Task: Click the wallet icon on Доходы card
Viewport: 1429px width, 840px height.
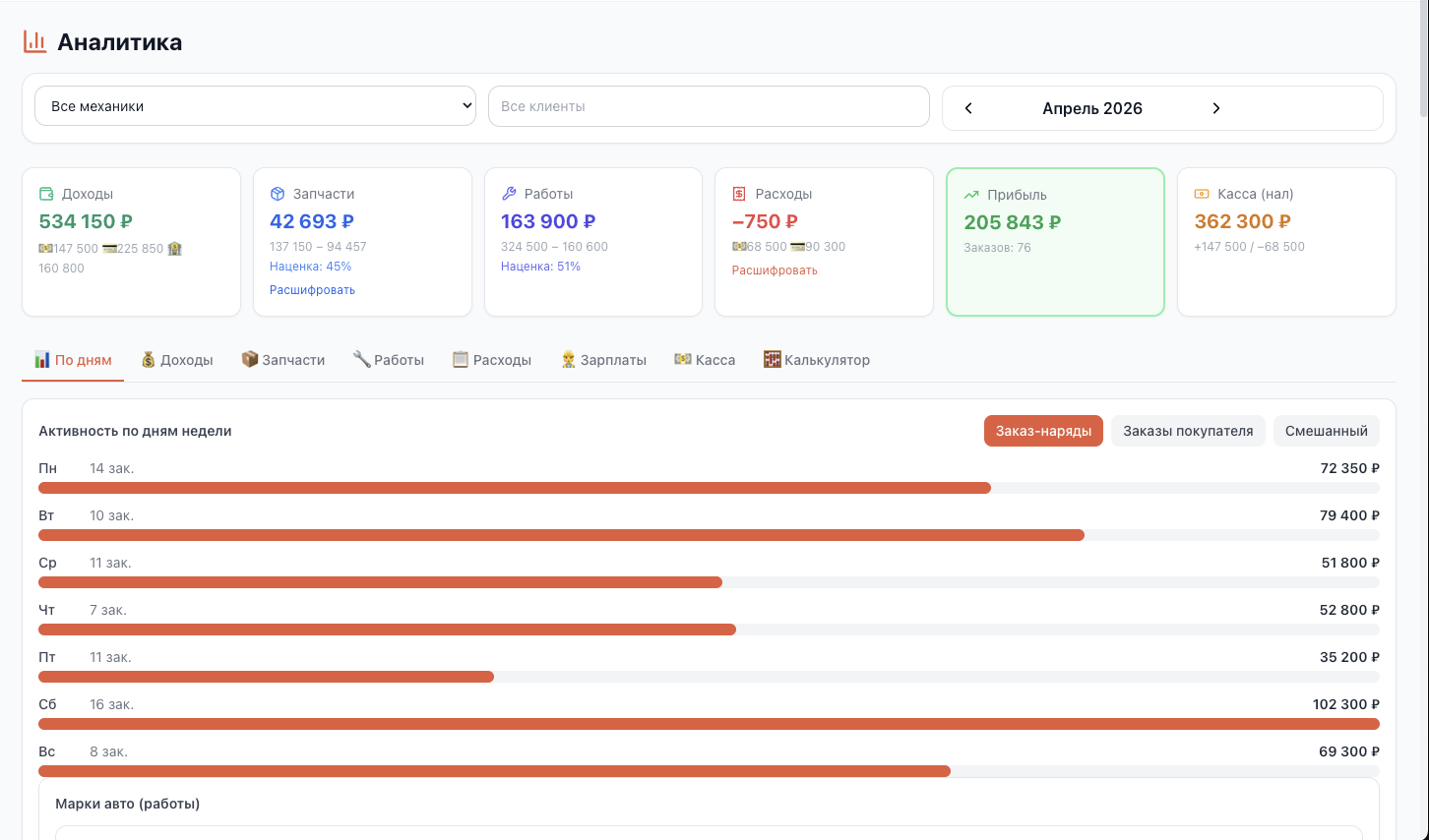Action: (46, 194)
